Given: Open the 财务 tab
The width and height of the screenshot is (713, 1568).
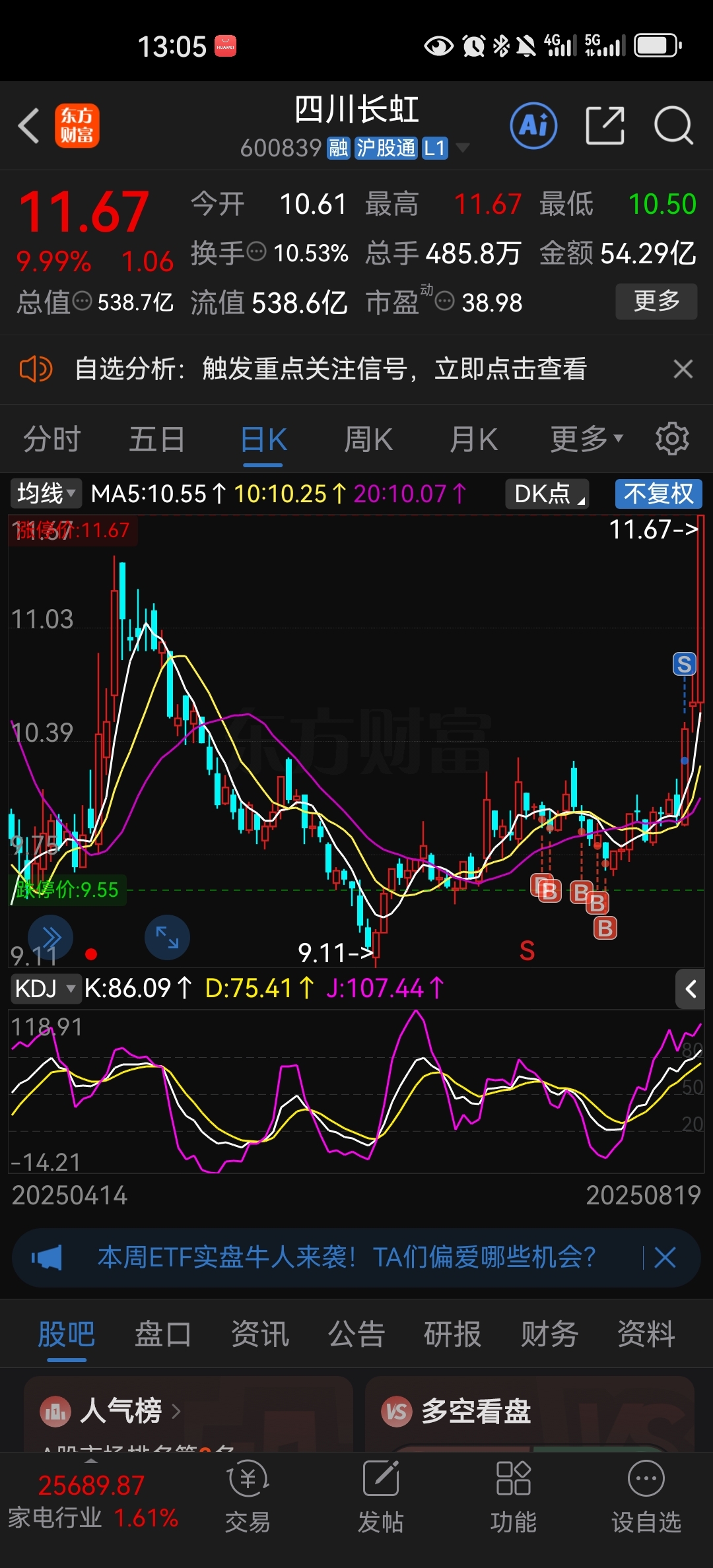Looking at the screenshot, I should tap(549, 1334).
